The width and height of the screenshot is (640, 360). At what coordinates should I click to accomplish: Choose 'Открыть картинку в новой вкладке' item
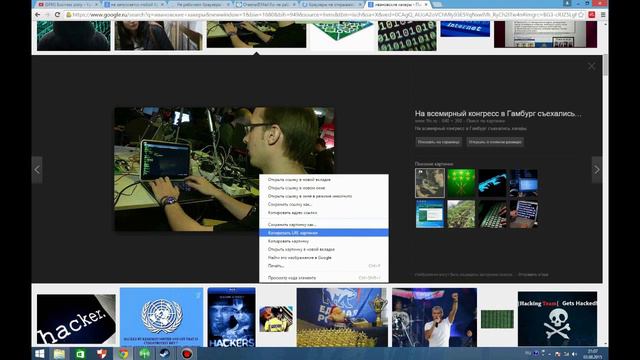click(x=324, y=249)
